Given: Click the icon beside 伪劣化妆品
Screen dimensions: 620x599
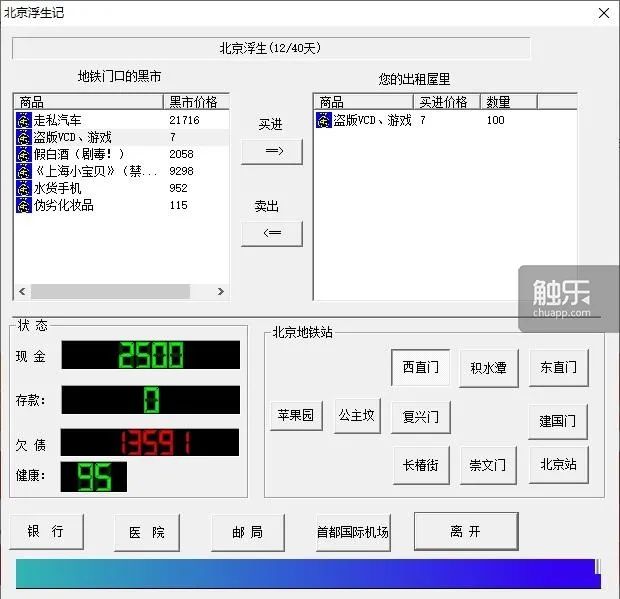Looking at the screenshot, I should 24,205.
